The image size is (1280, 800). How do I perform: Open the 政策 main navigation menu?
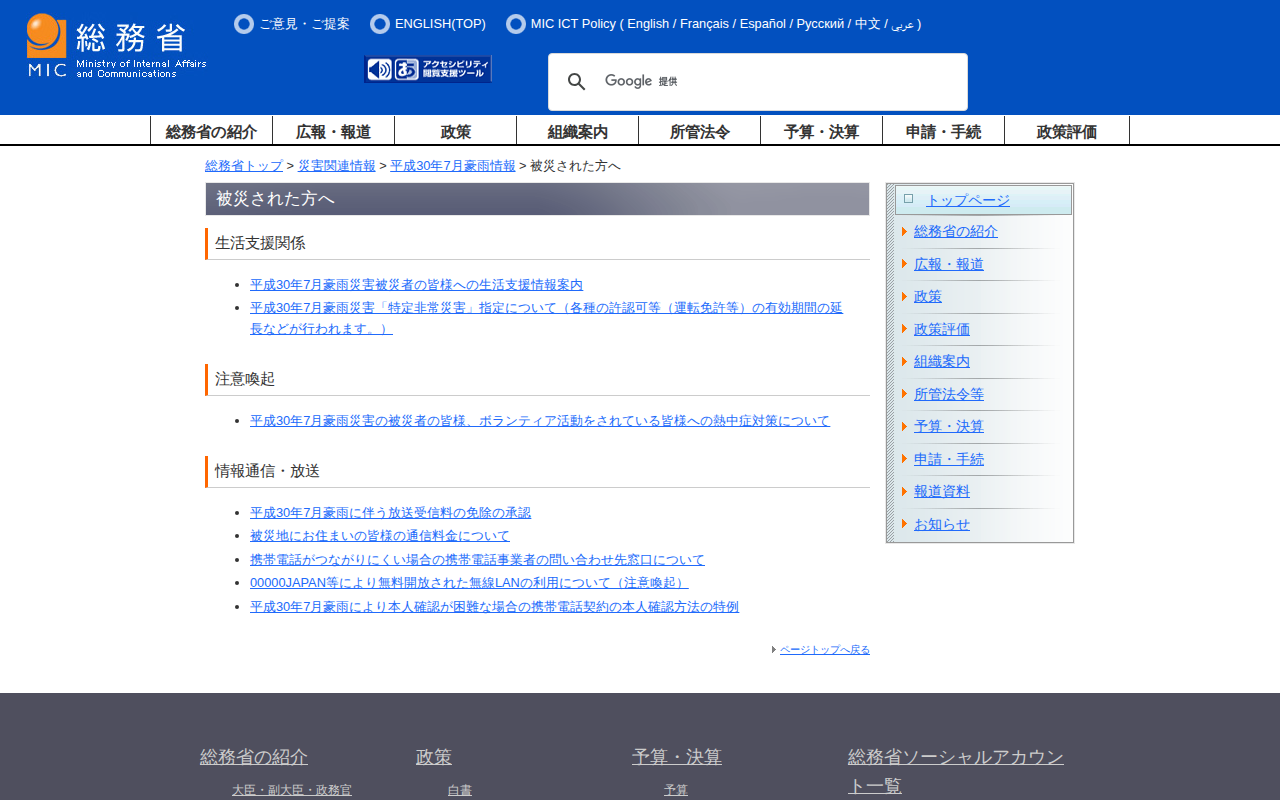(x=455, y=131)
